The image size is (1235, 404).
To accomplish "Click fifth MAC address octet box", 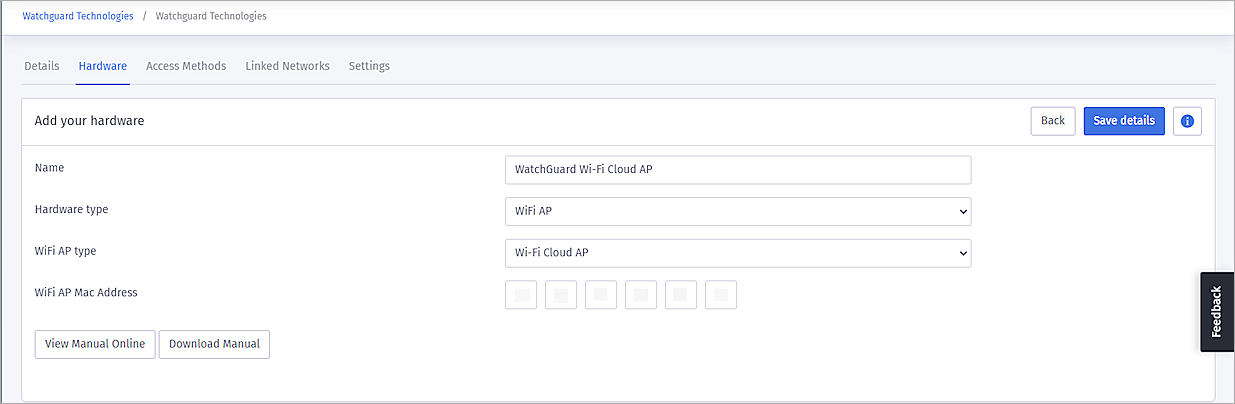I will pos(681,295).
